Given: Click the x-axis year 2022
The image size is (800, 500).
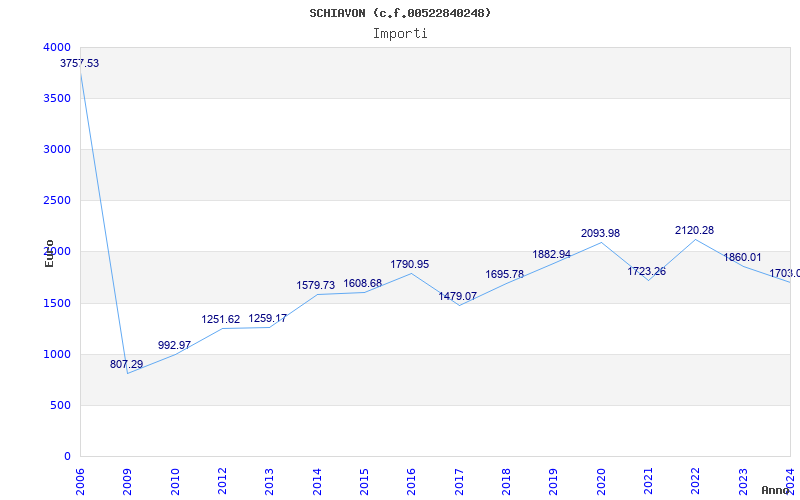Looking at the screenshot, I should click(696, 482).
